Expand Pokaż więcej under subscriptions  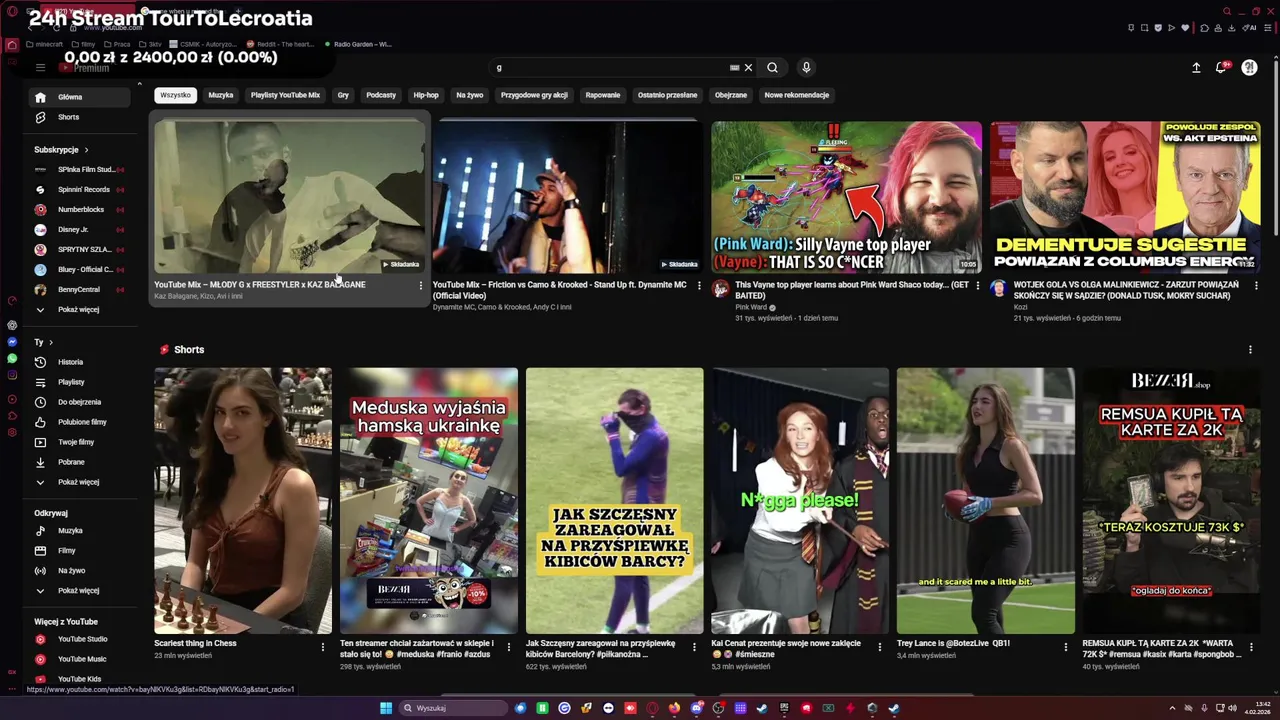pyautogui.click(x=79, y=310)
